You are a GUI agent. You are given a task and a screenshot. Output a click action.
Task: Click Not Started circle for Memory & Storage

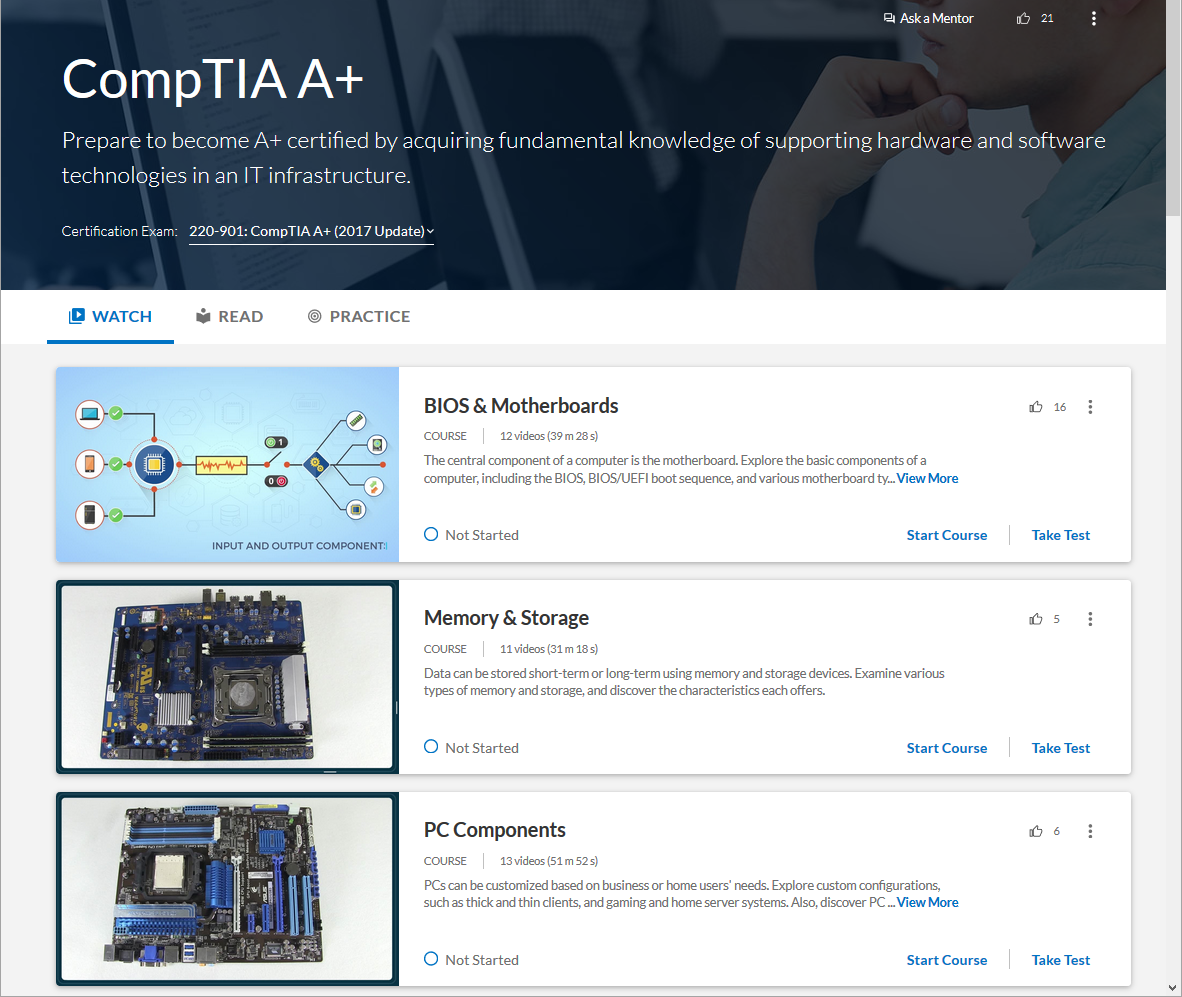(431, 747)
